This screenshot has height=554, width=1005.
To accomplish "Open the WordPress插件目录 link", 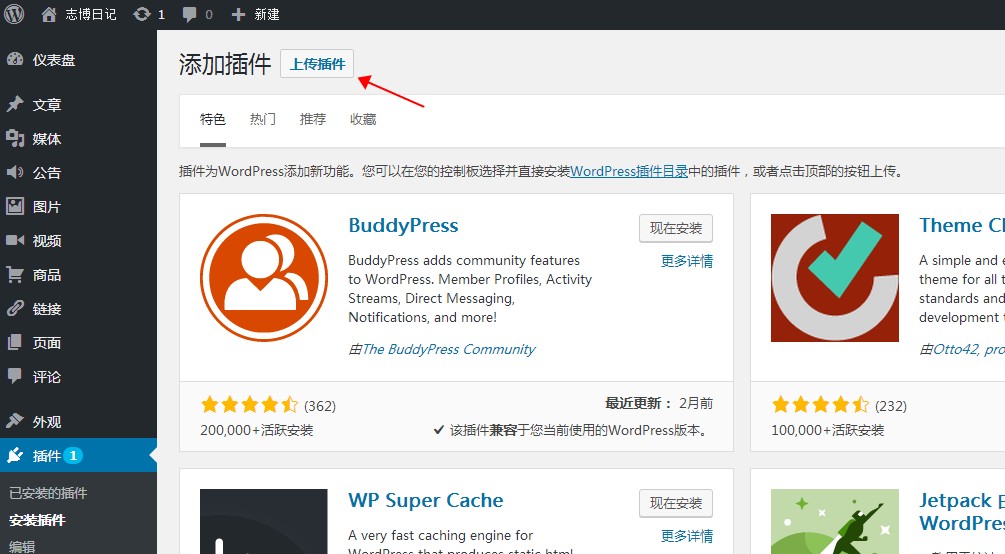I will [629, 171].
